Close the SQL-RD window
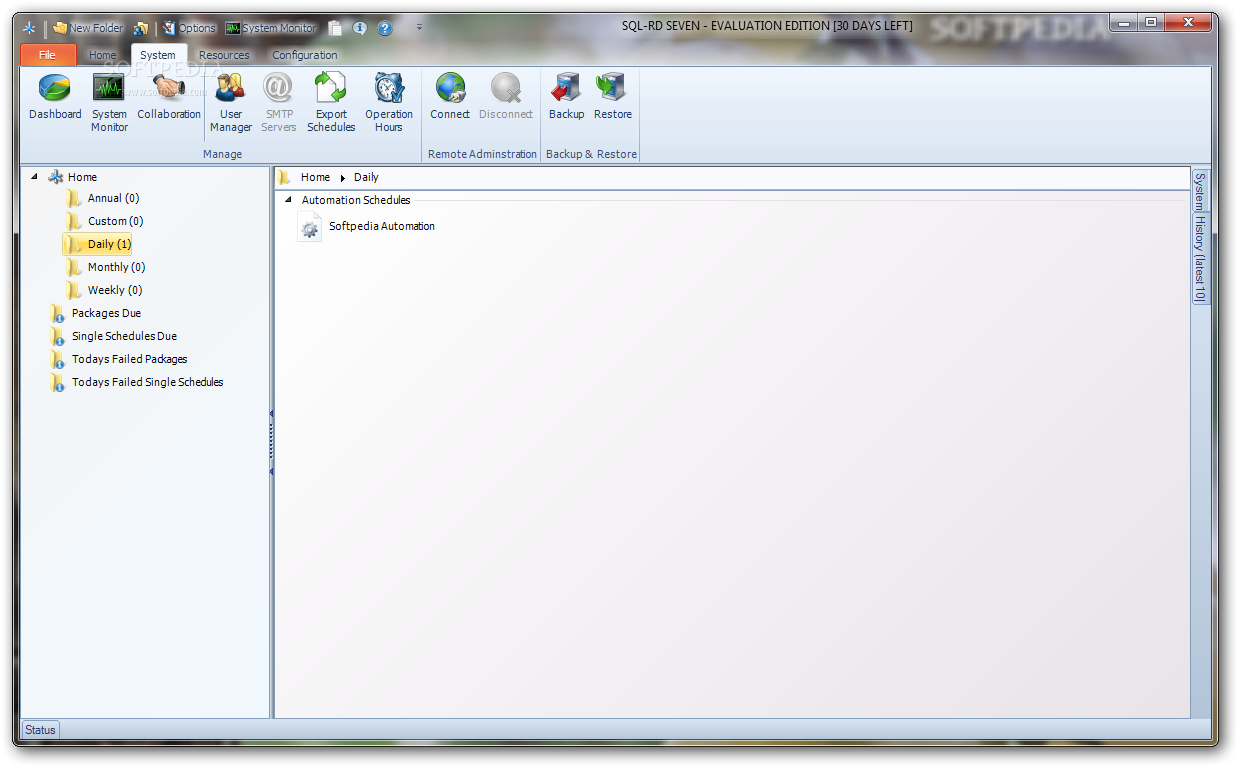 click(x=1186, y=22)
